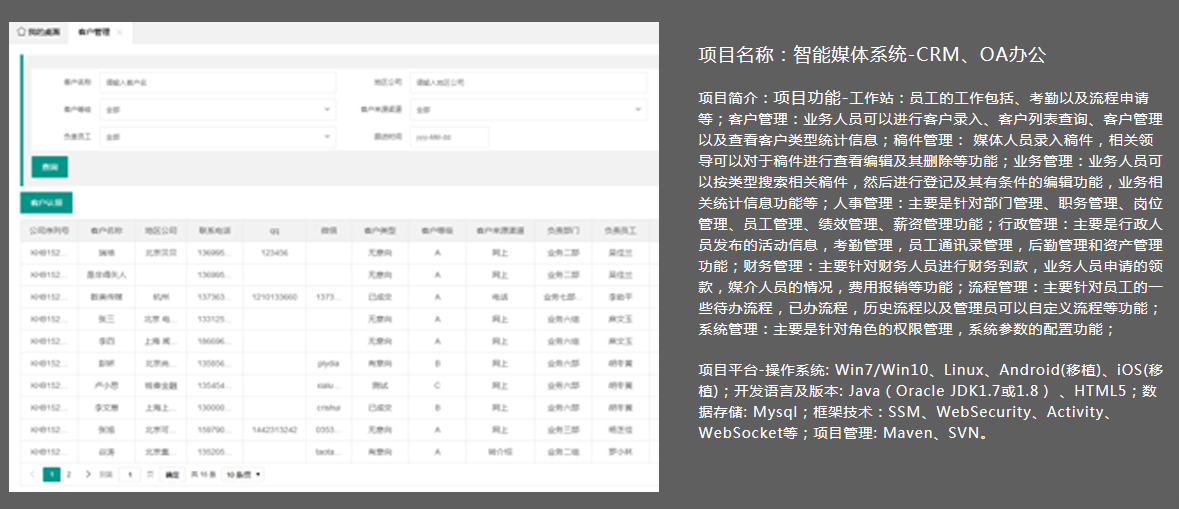Viewport: 1179px width, 509px height.
Task: Close the 客户管理 tab with its X icon
Action: (x=120, y=33)
